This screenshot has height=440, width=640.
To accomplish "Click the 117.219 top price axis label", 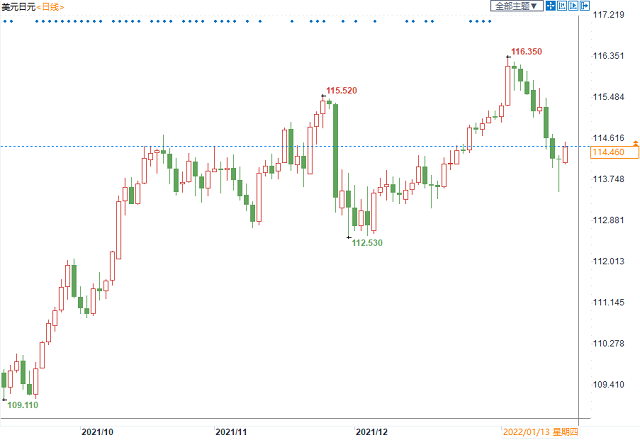I will click(x=610, y=16).
